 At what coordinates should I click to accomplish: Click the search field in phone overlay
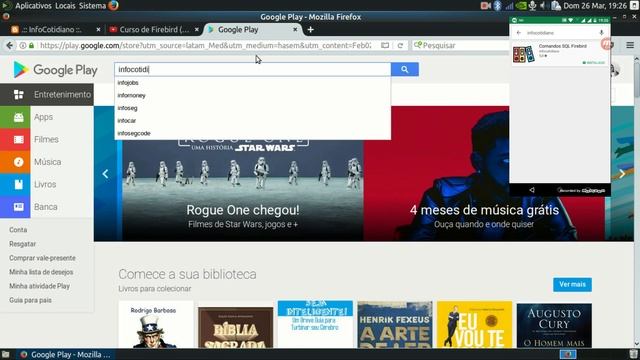coord(560,33)
